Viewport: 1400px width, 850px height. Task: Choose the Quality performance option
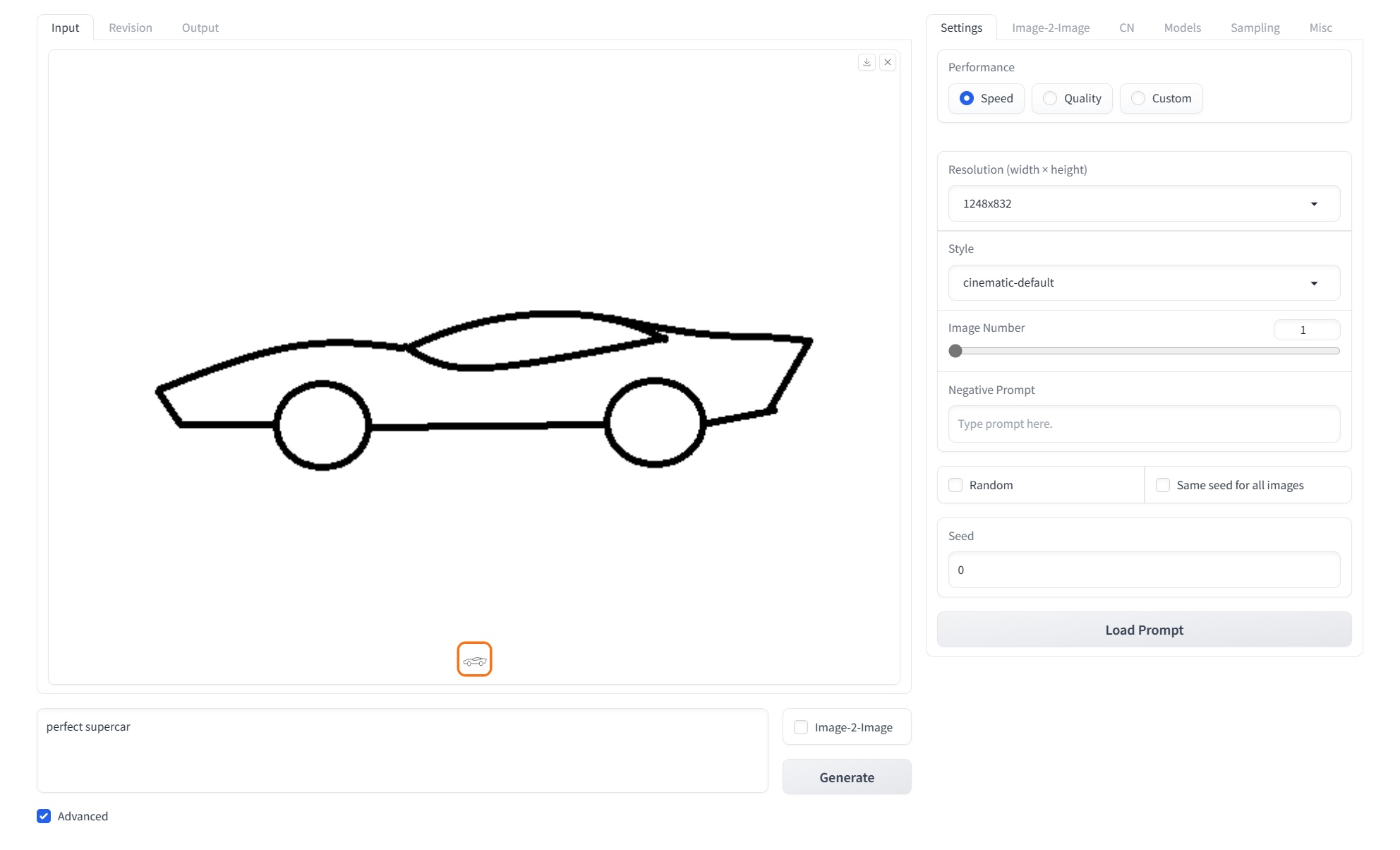1050,98
